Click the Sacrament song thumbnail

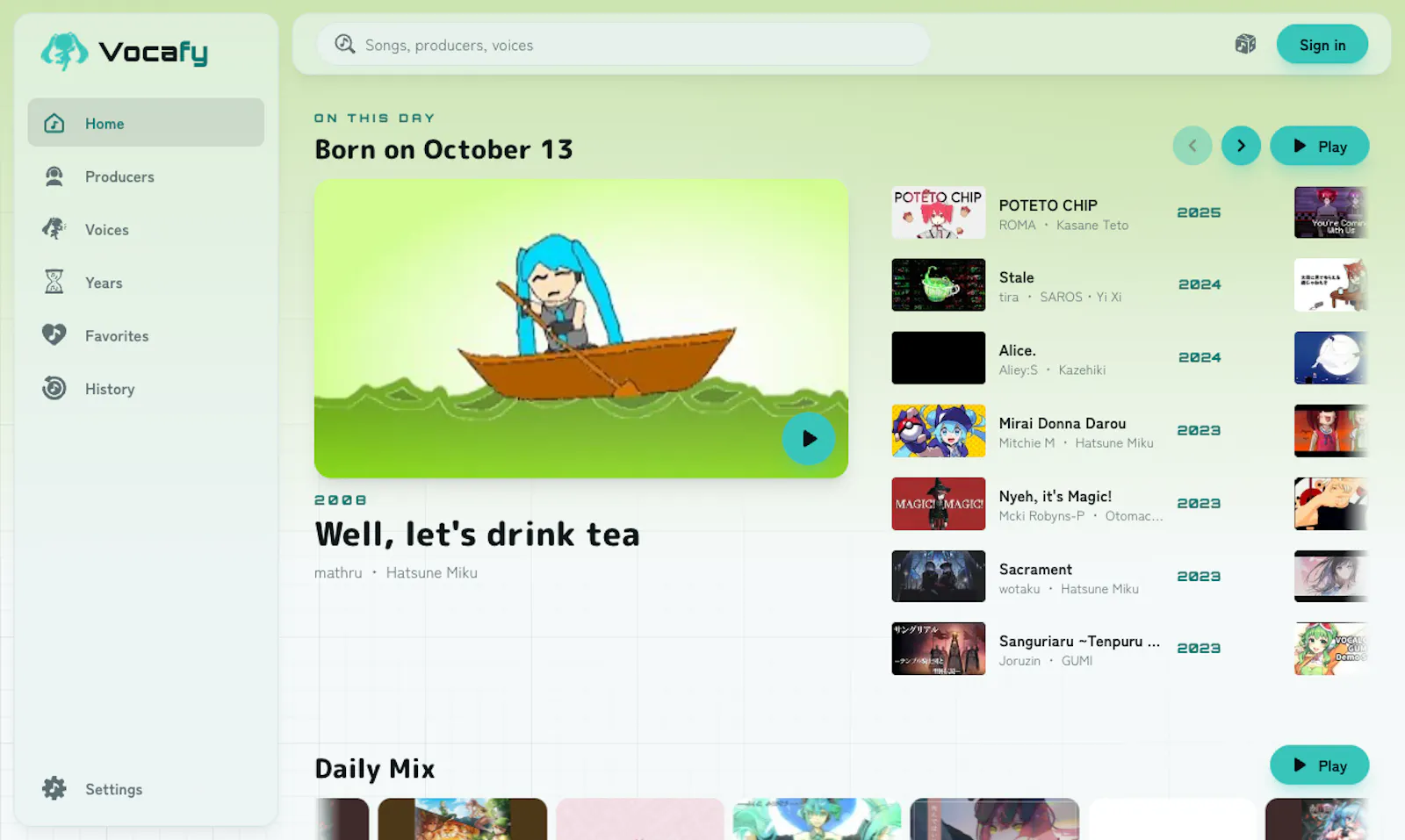[x=939, y=576]
